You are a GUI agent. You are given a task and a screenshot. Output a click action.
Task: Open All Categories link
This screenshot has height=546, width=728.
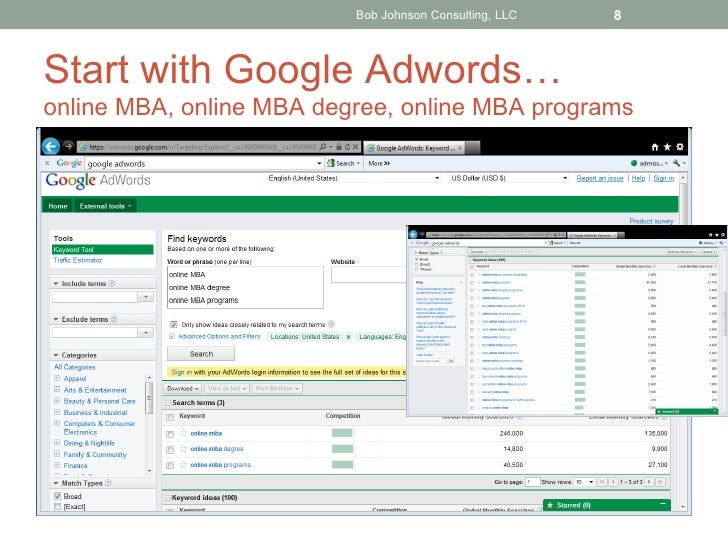[74, 367]
